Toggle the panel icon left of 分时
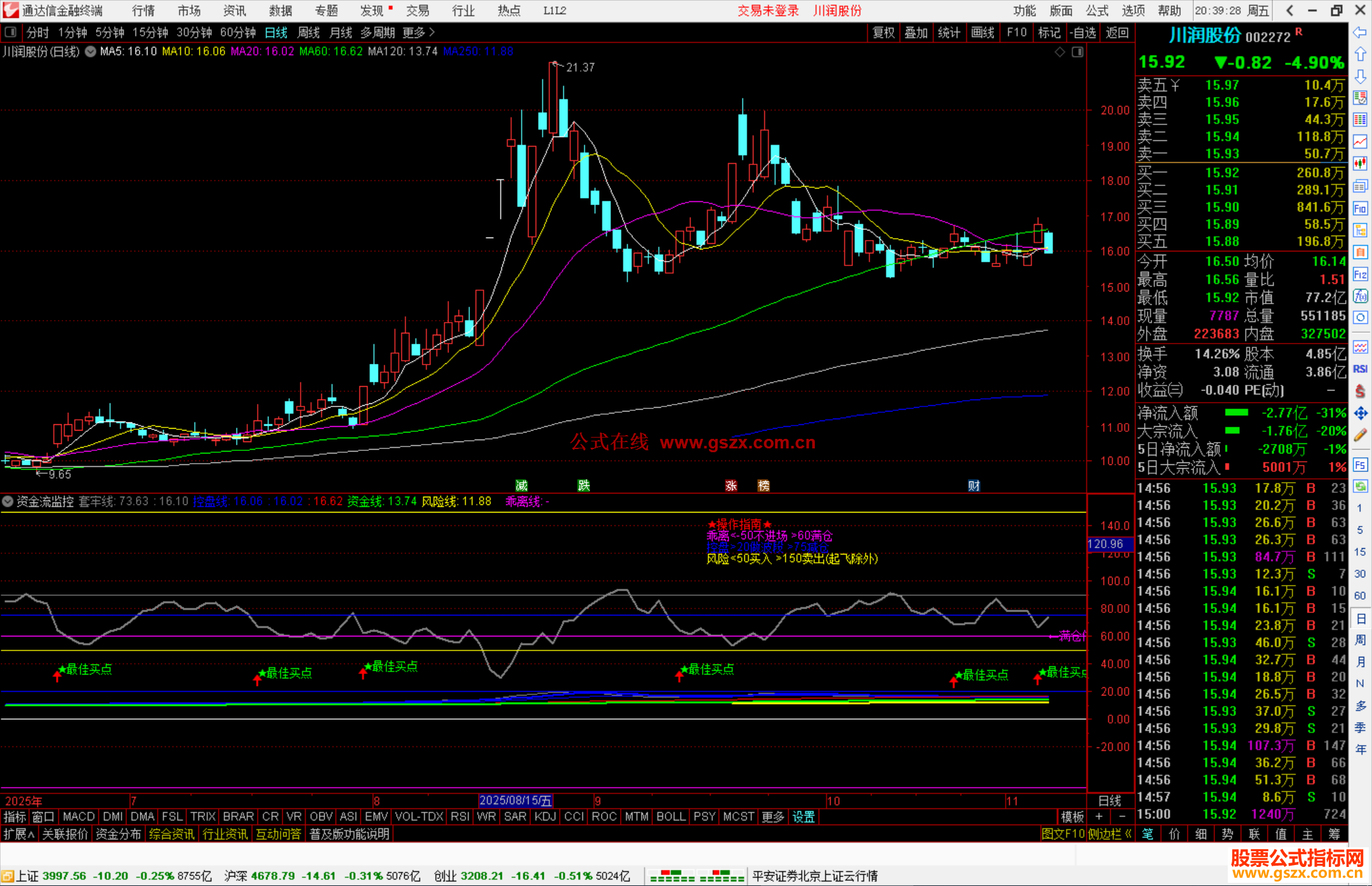The width and height of the screenshot is (1372, 886). pyautogui.click(x=11, y=32)
